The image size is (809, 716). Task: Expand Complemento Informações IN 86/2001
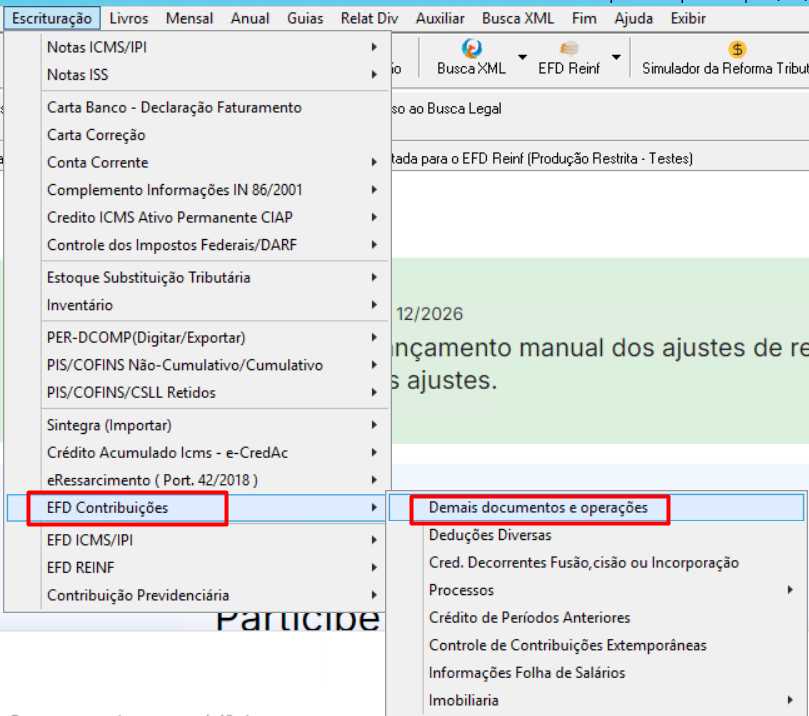196,190
